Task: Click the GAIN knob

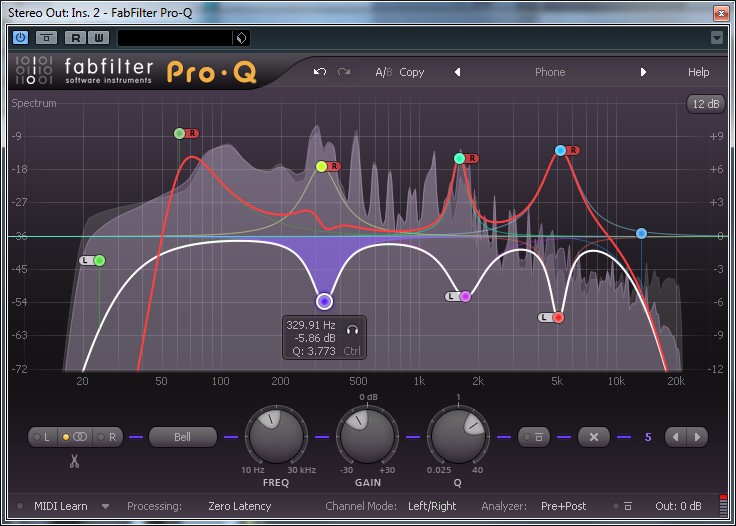Action: (367, 436)
